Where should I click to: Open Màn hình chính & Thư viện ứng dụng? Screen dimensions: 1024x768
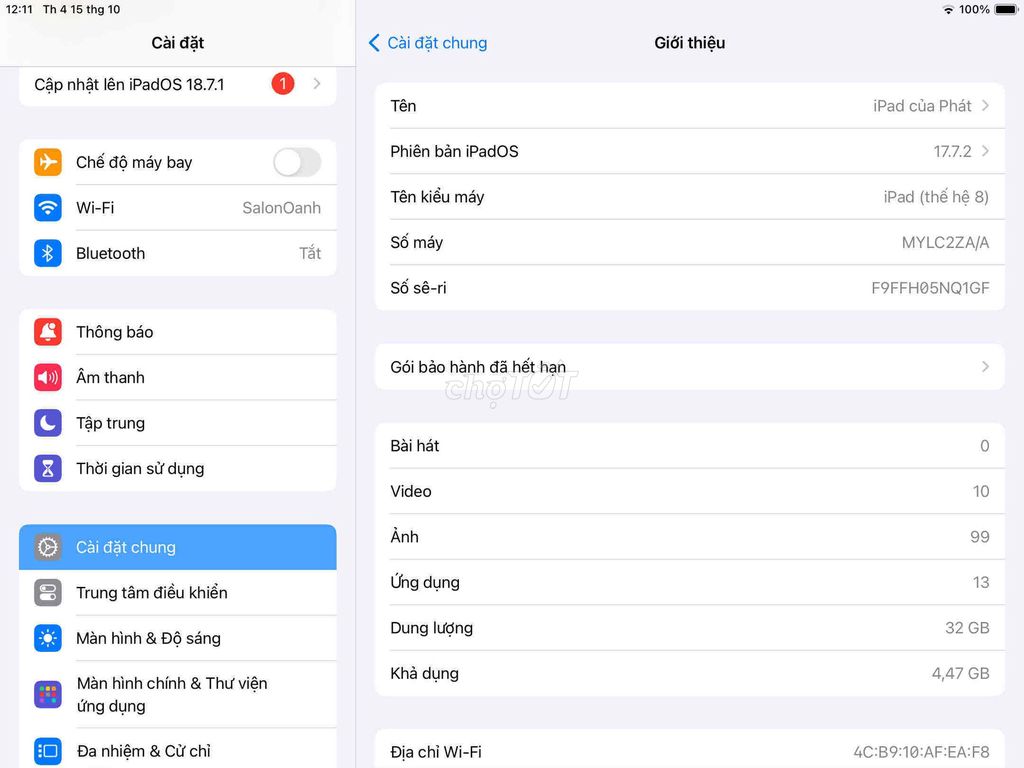[178, 694]
